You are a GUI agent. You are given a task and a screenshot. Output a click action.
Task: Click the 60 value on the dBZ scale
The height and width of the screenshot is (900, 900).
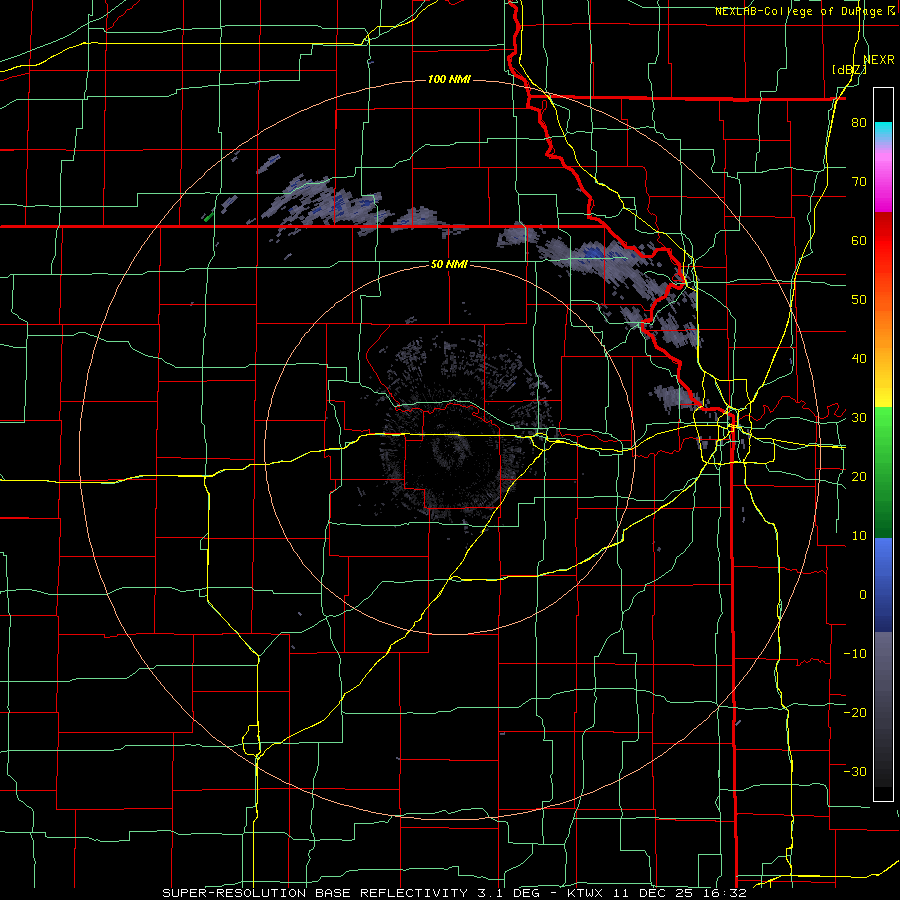coord(859,240)
